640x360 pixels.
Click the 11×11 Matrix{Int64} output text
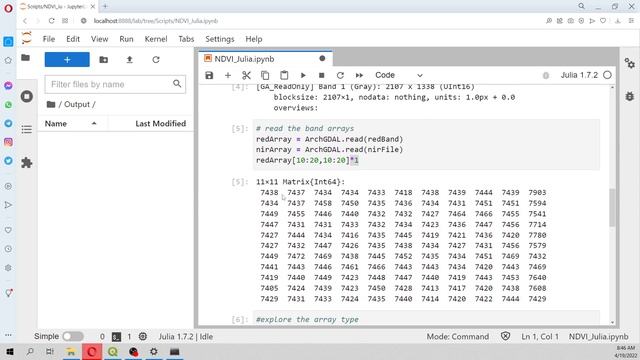coord(300,182)
